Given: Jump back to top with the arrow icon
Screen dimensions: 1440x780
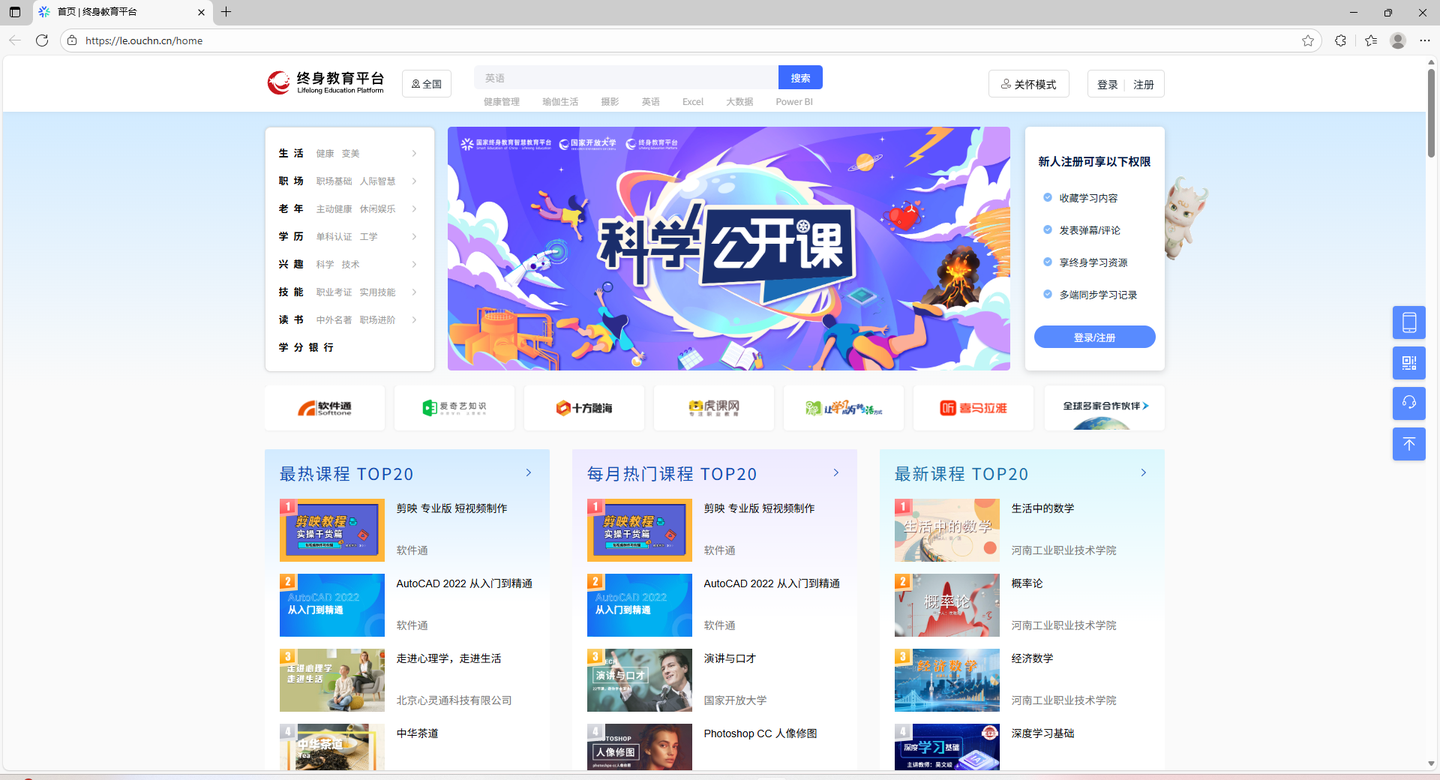Looking at the screenshot, I should click(1409, 444).
